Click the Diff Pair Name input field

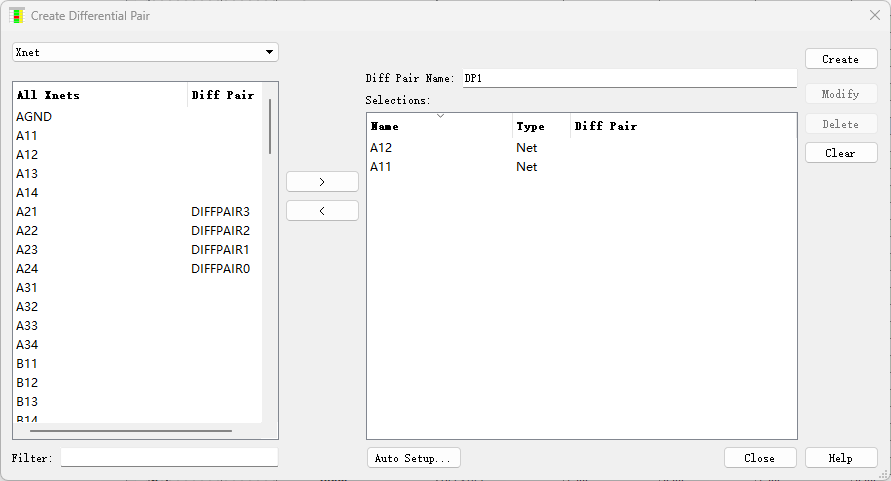click(630, 78)
